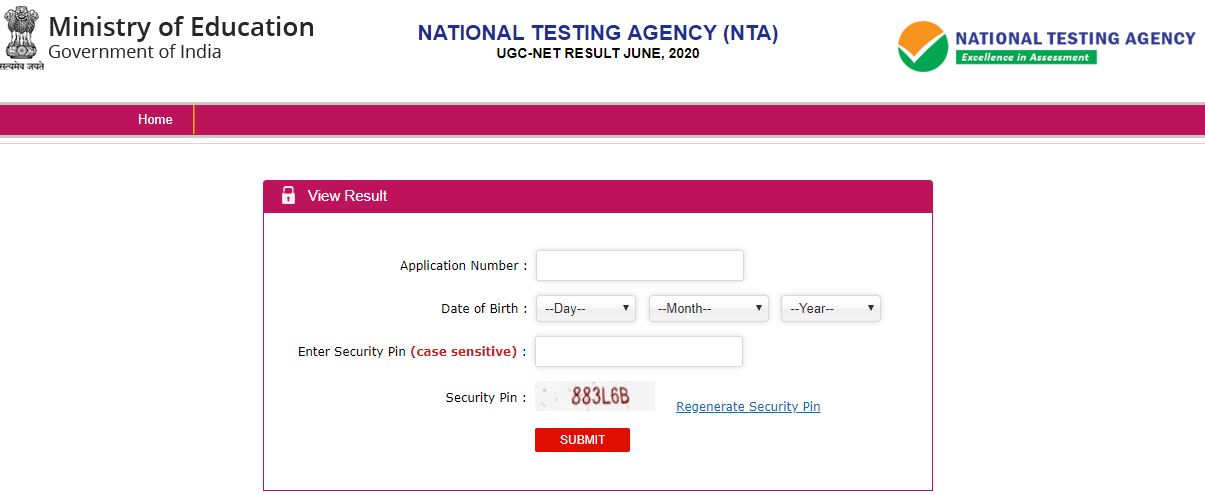Image resolution: width=1205 pixels, height=495 pixels.
Task: Click the security pin captcha image
Action: pyautogui.click(x=595, y=396)
